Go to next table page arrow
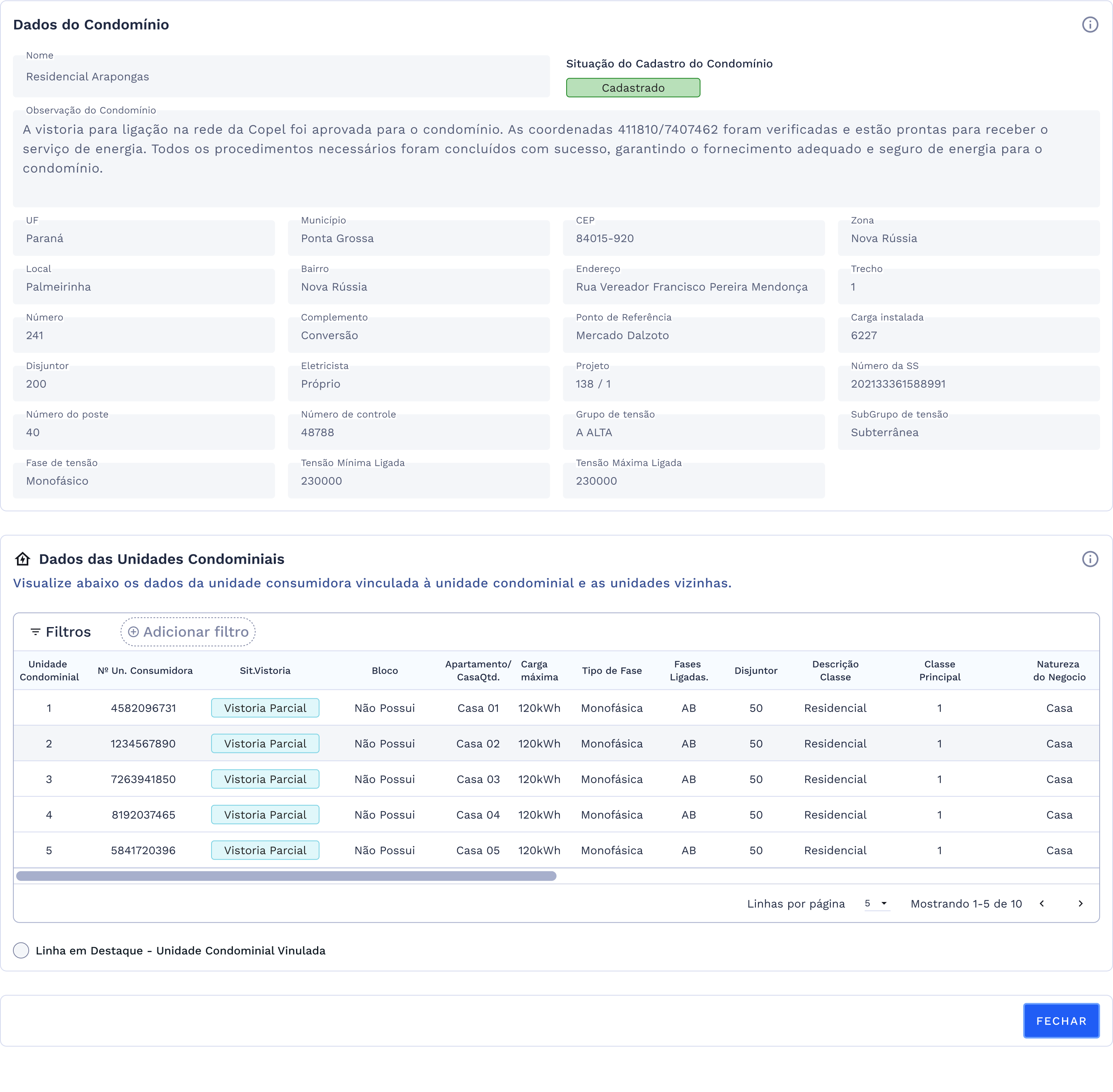The image size is (1113, 1092). pos(1080,904)
